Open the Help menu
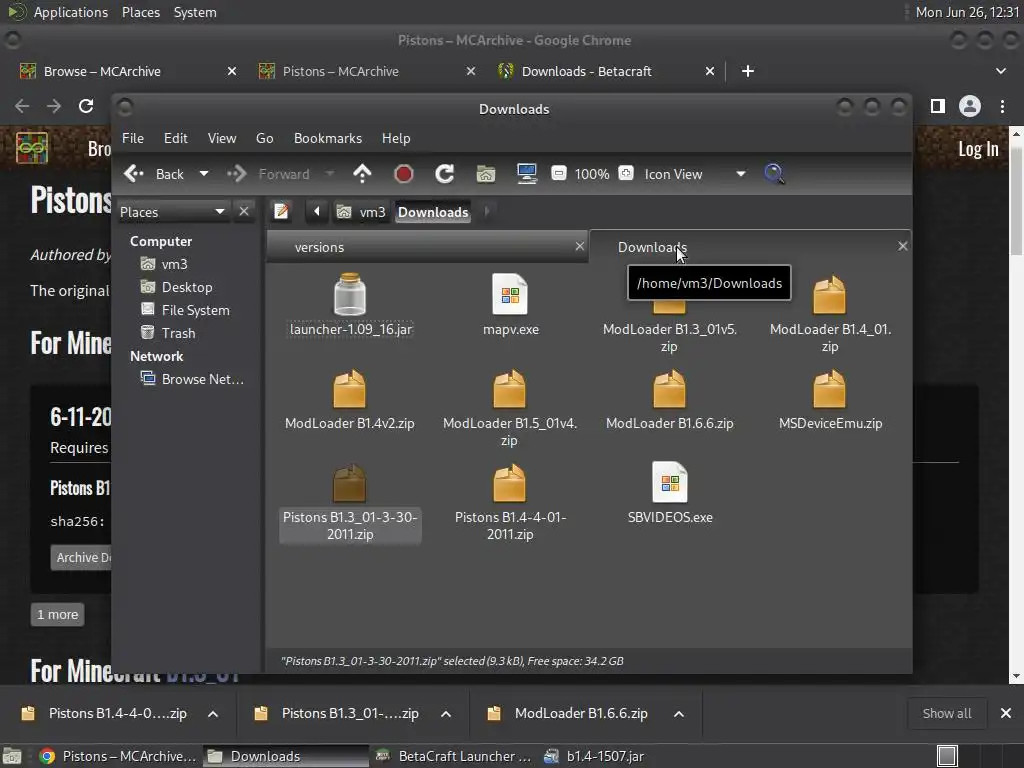Screen dimensions: 1024x768 point(396,138)
